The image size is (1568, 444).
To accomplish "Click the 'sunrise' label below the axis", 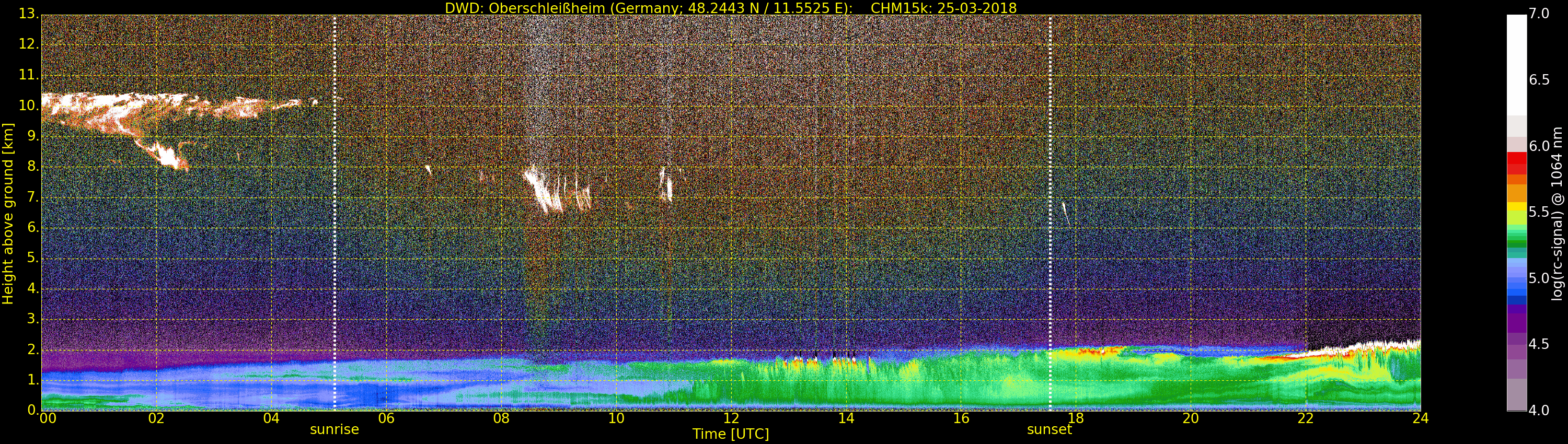I will (x=334, y=429).
